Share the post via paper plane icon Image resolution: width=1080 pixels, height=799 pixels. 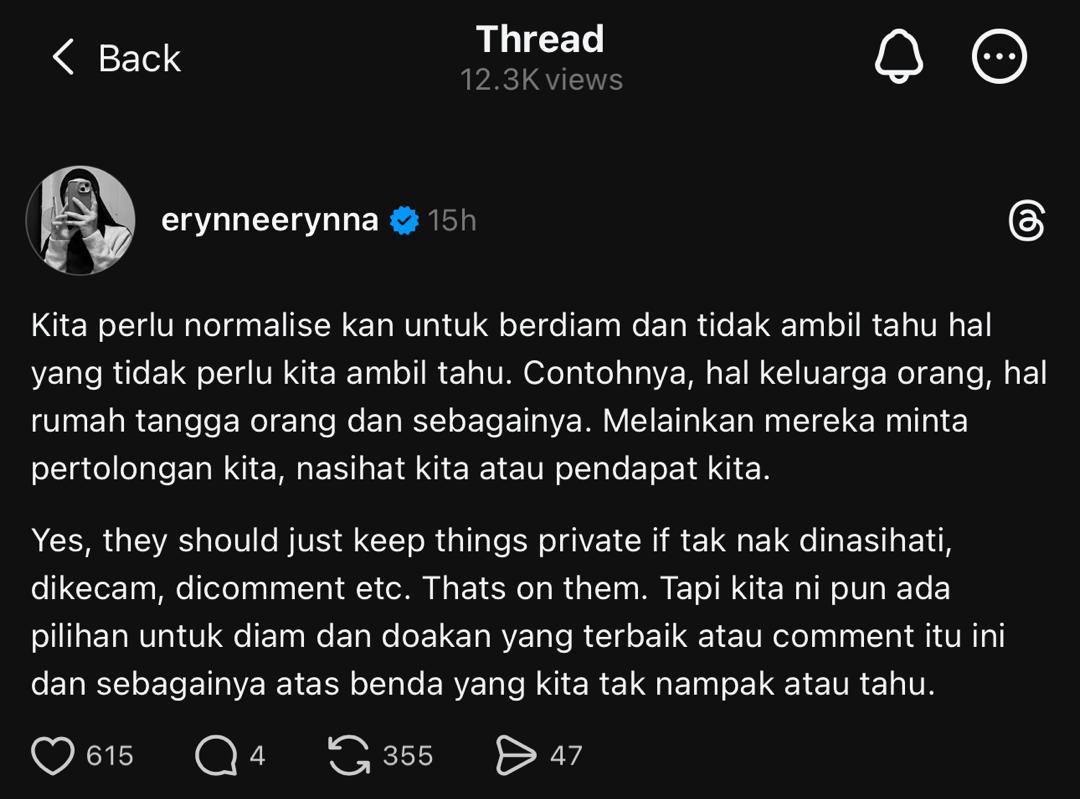(515, 756)
